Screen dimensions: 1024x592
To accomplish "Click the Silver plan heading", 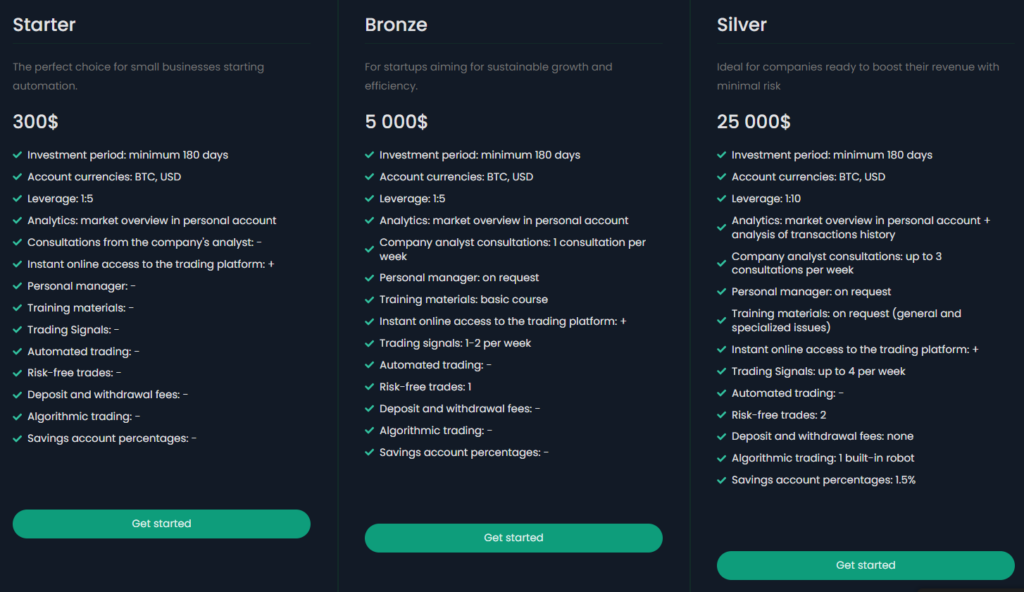I will click(741, 24).
